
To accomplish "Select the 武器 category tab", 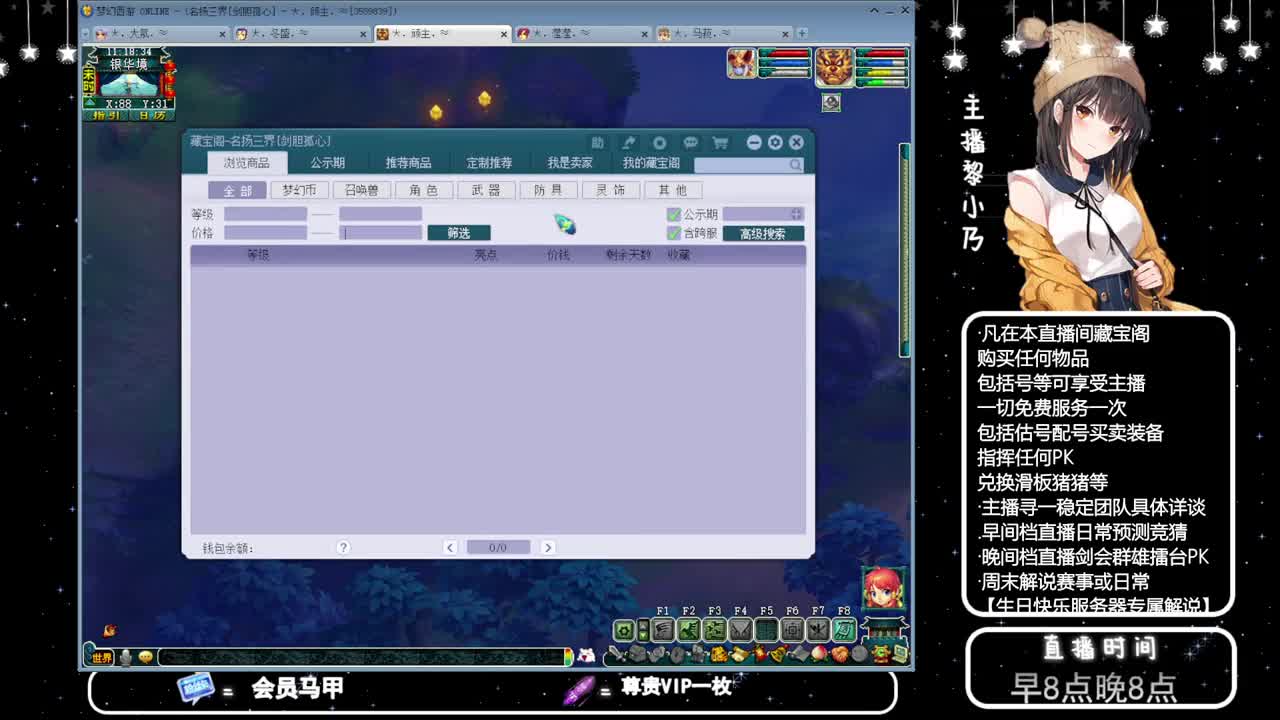I will [484, 189].
